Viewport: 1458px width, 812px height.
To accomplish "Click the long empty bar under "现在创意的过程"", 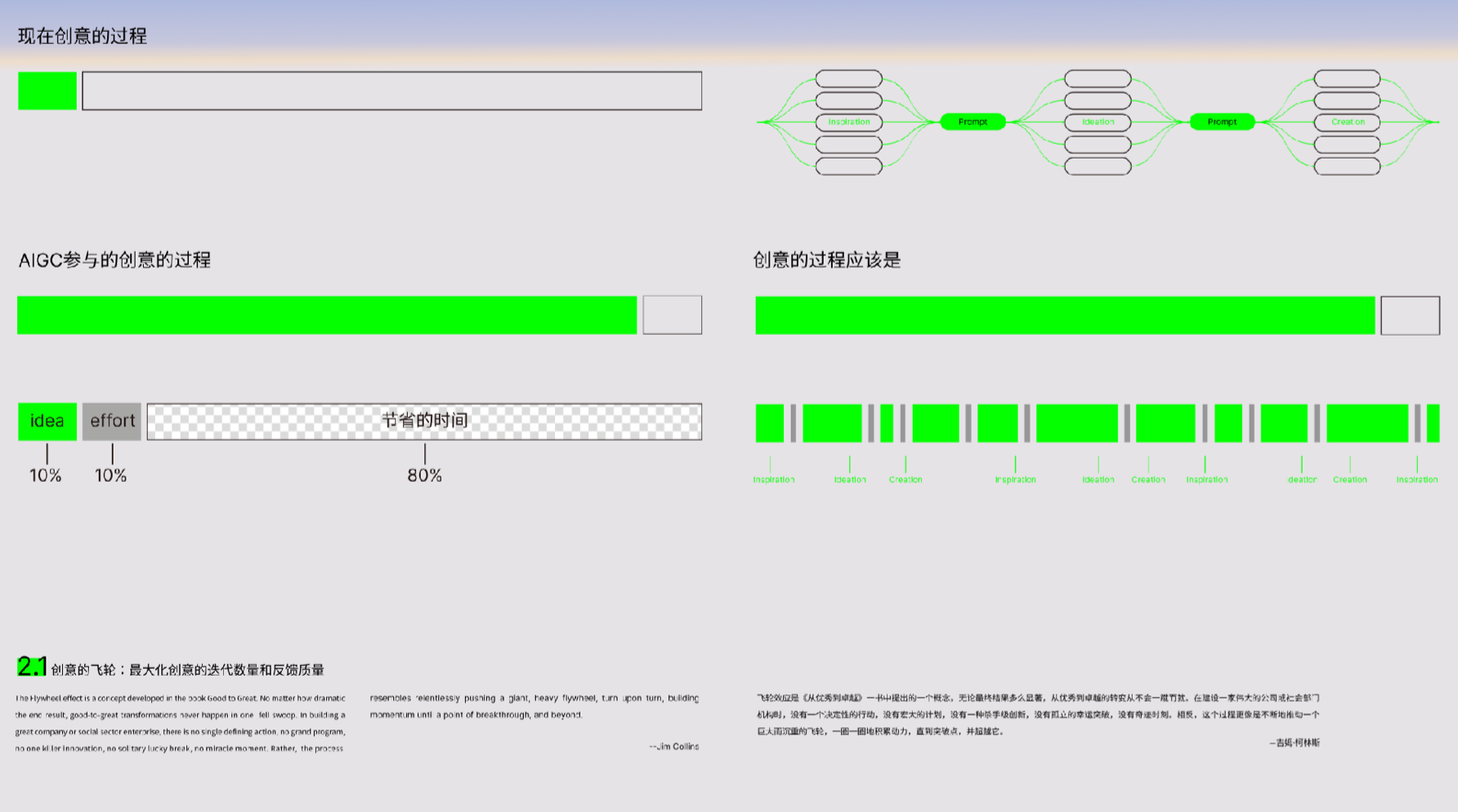I will 391,91.
